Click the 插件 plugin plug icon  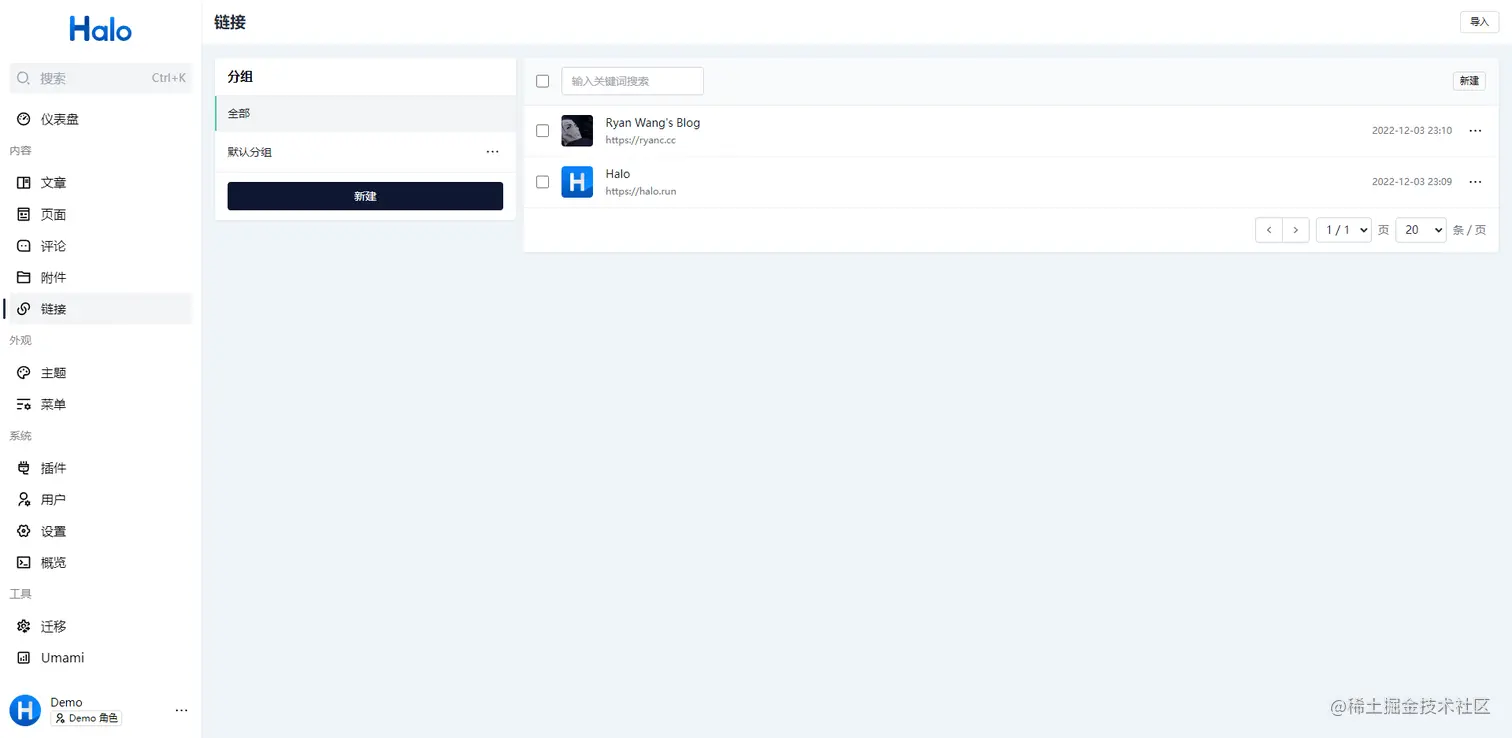tap(24, 468)
